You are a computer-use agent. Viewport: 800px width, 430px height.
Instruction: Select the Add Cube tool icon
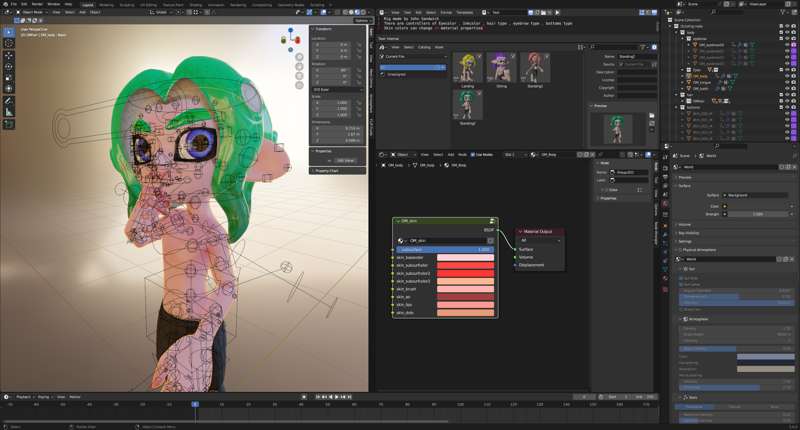click(x=9, y=125)
